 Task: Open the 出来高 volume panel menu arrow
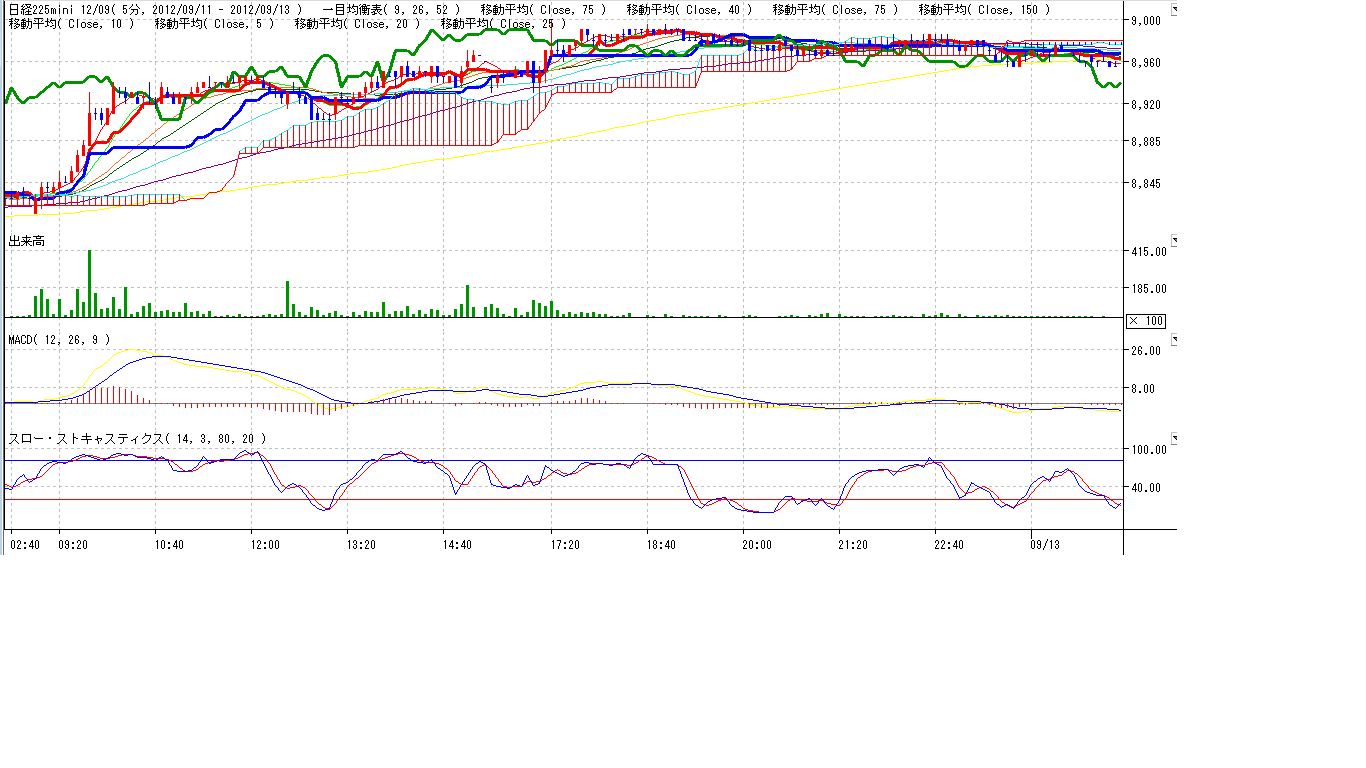[x=1175, y=241]
